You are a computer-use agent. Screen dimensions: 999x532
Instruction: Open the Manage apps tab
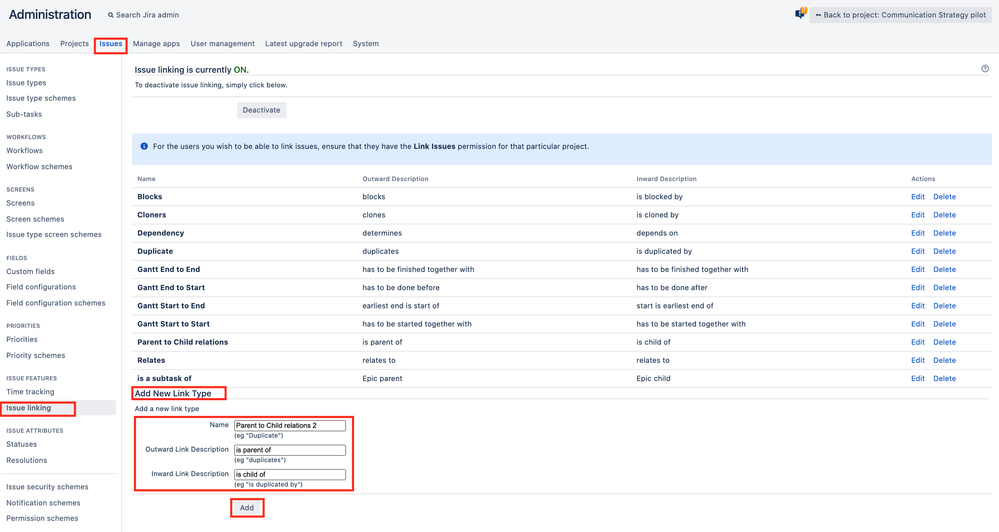pyautogui.click(x=156, y=44)
